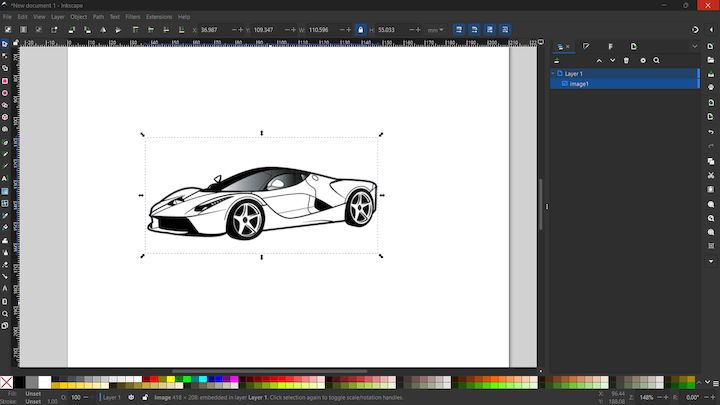Click the opacity O input field
The width and height of the screenshot is (720, 405).
pos(75,397)
